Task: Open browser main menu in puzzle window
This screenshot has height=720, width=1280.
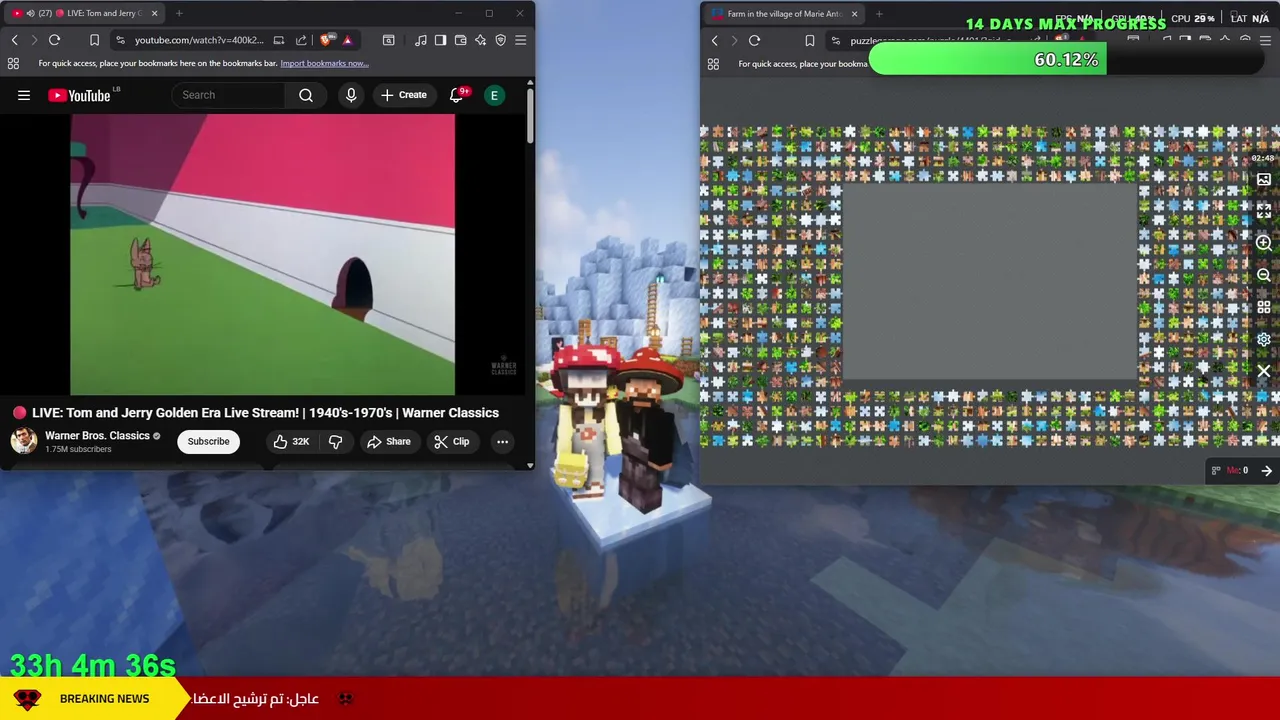Action: pos(1266,40)
